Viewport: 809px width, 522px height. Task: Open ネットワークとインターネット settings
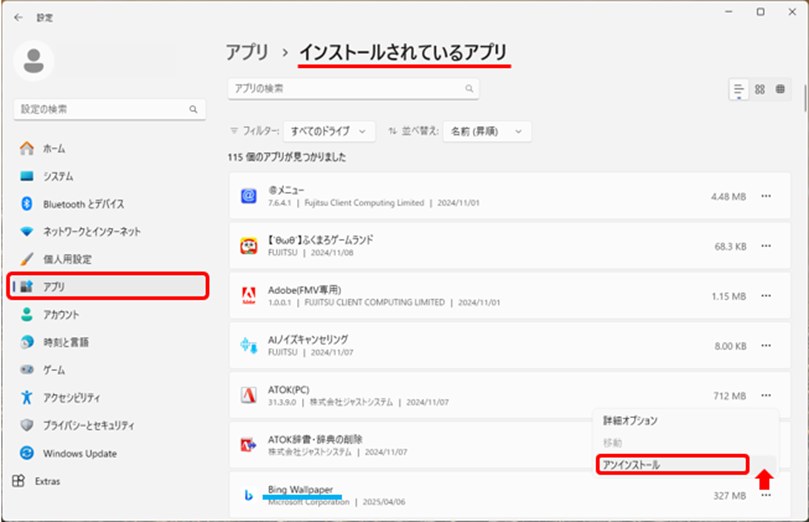[x=108, y=232]
